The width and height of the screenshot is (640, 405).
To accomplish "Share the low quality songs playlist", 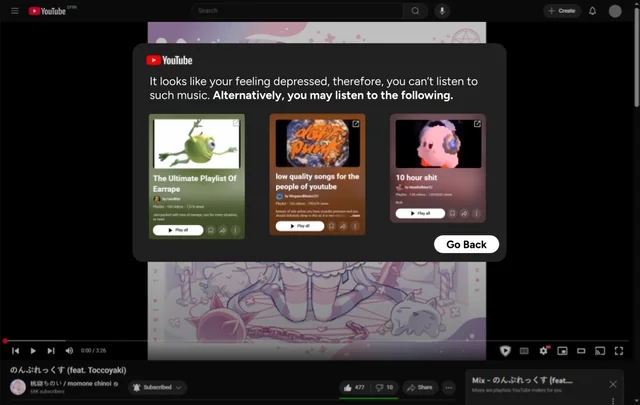I will 343,226.
